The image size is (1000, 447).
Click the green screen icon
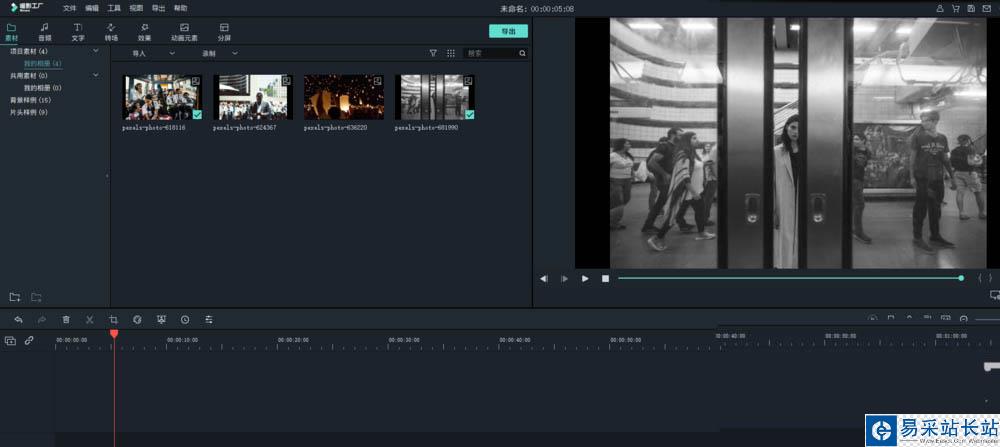pos(161,319)
